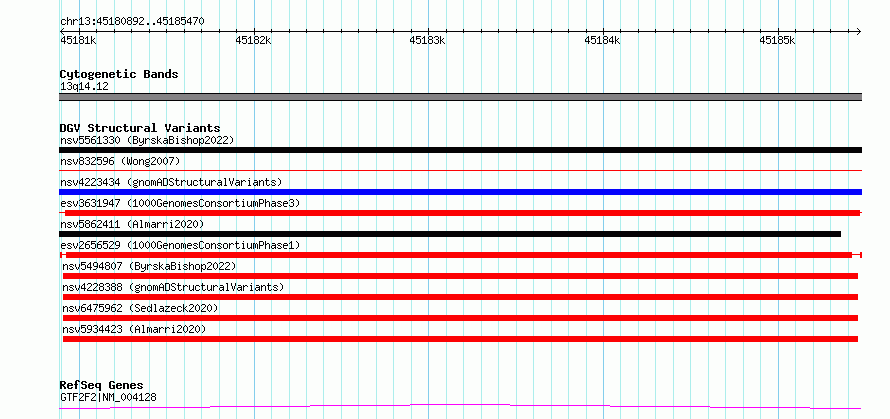Select the black nsv5561330 variant bar
The height and width of the screenshot is (419, 890).
click(460, 150)
